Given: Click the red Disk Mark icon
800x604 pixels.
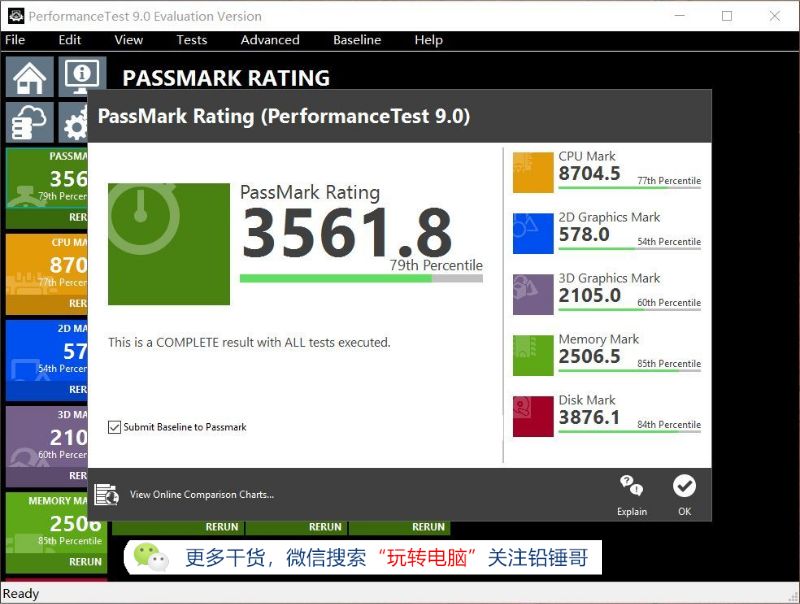Looking at the screenshot, I should [533, 416].
